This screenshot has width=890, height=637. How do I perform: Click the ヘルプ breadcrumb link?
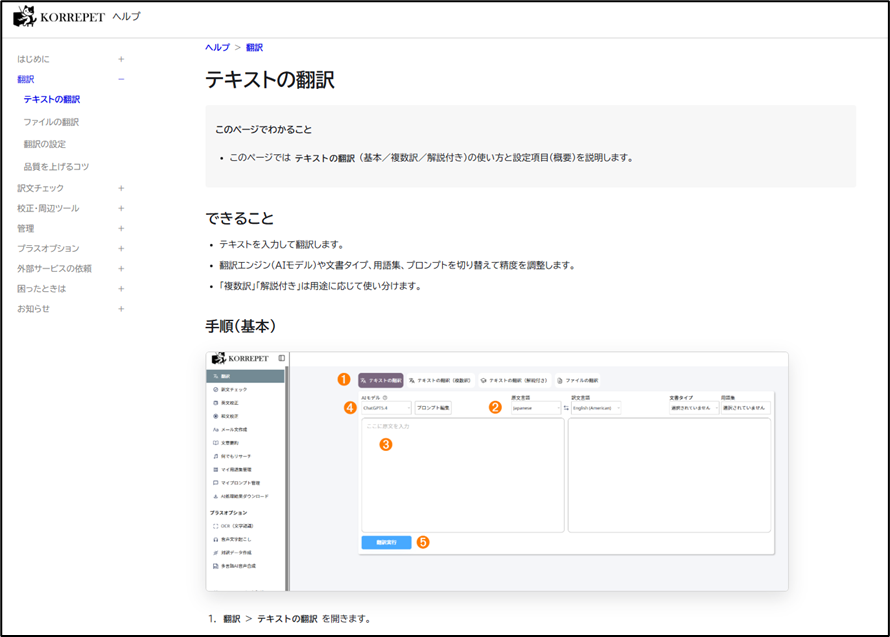[217, 47]
